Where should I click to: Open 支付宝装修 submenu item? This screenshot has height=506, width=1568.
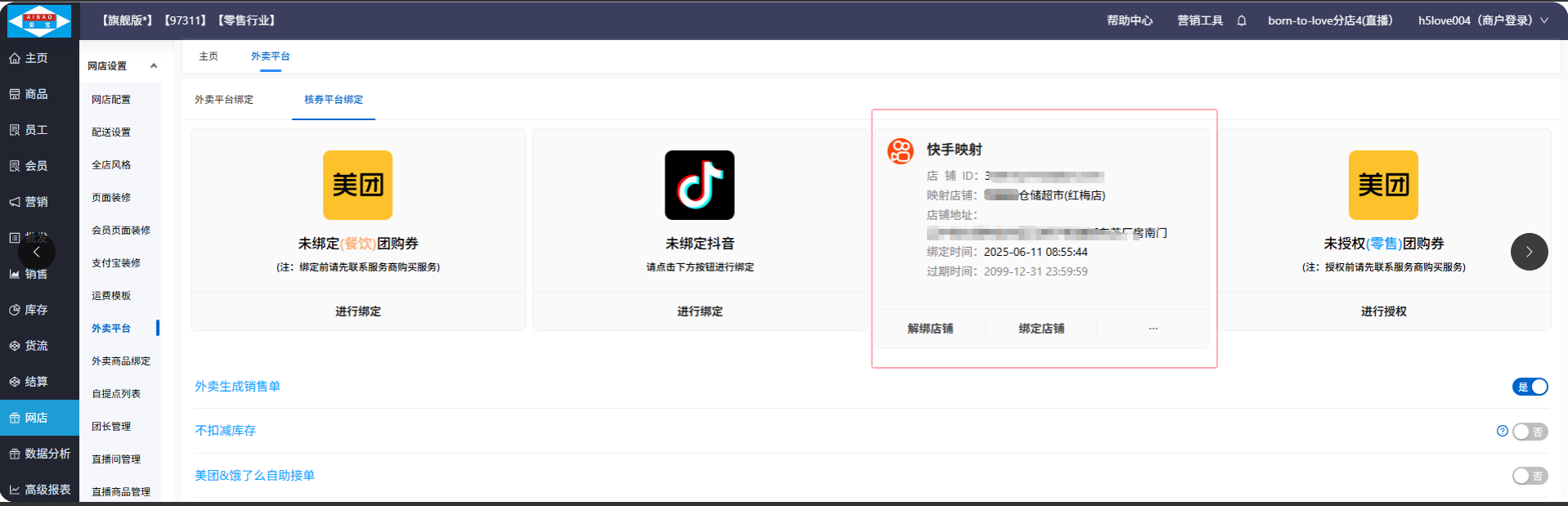click(x=116, y=263)
